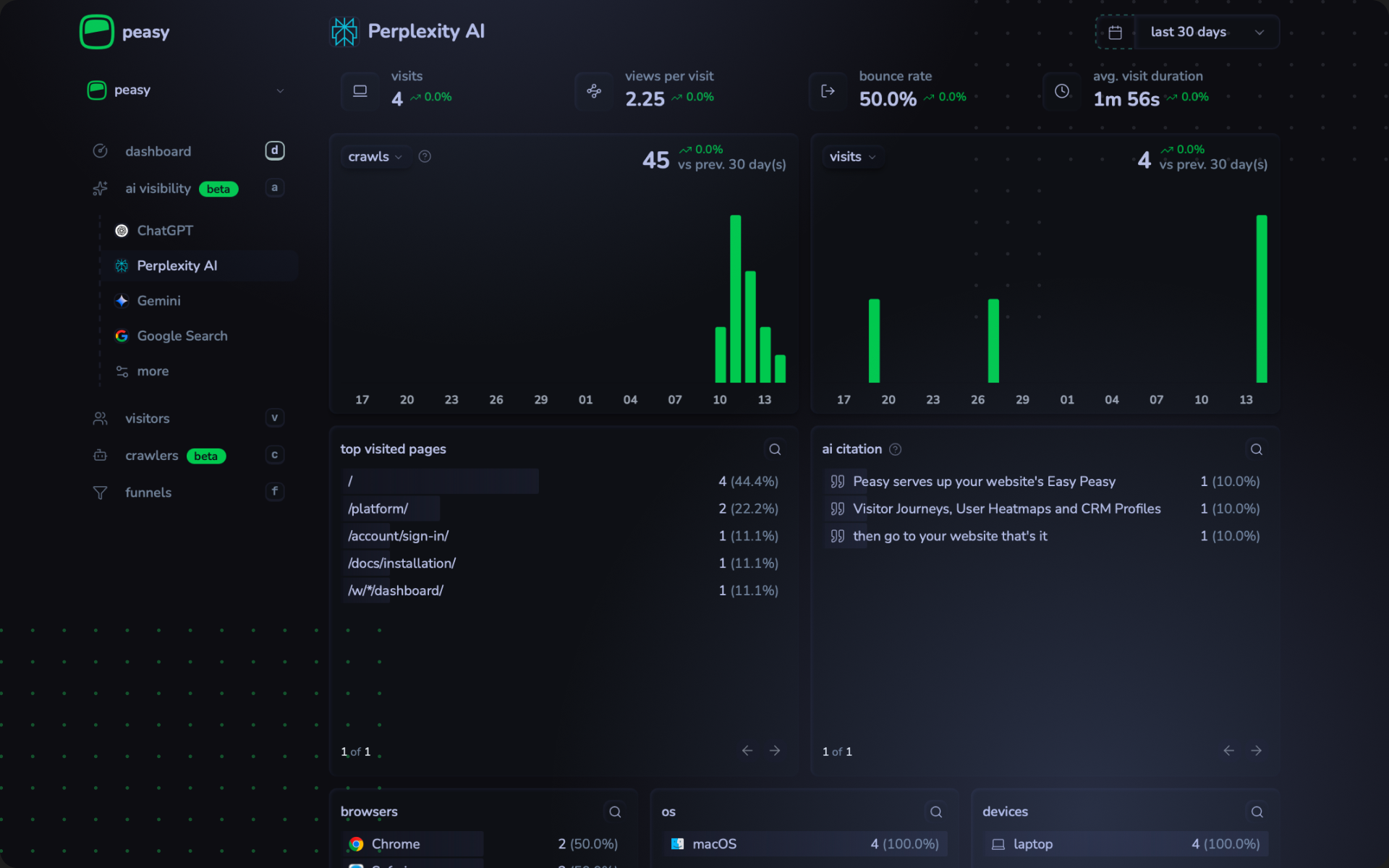Open the search icon in ai citation panel
1389x868 pixels.
point(1256,449)
